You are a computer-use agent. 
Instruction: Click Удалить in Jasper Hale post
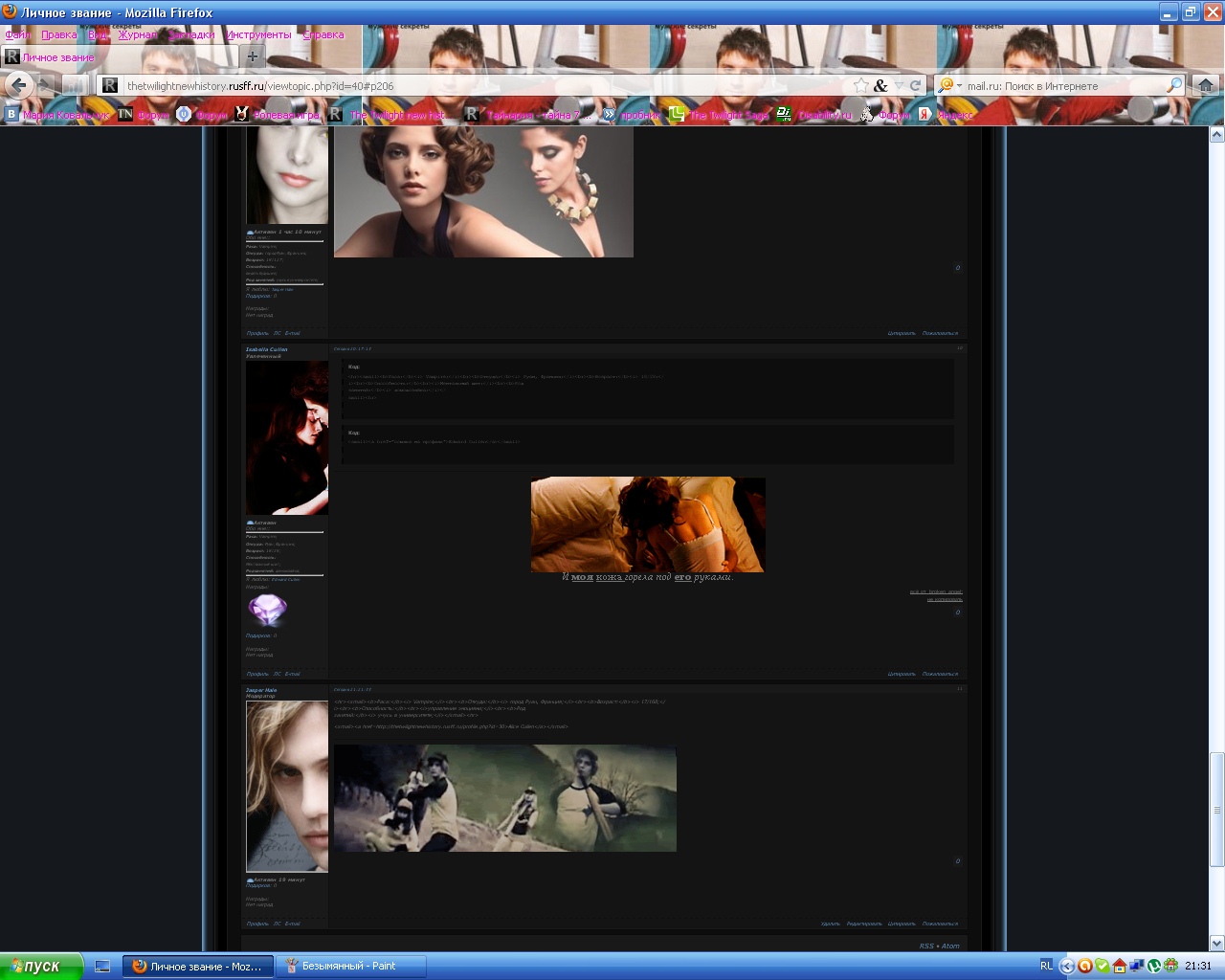tap(830, 924)
